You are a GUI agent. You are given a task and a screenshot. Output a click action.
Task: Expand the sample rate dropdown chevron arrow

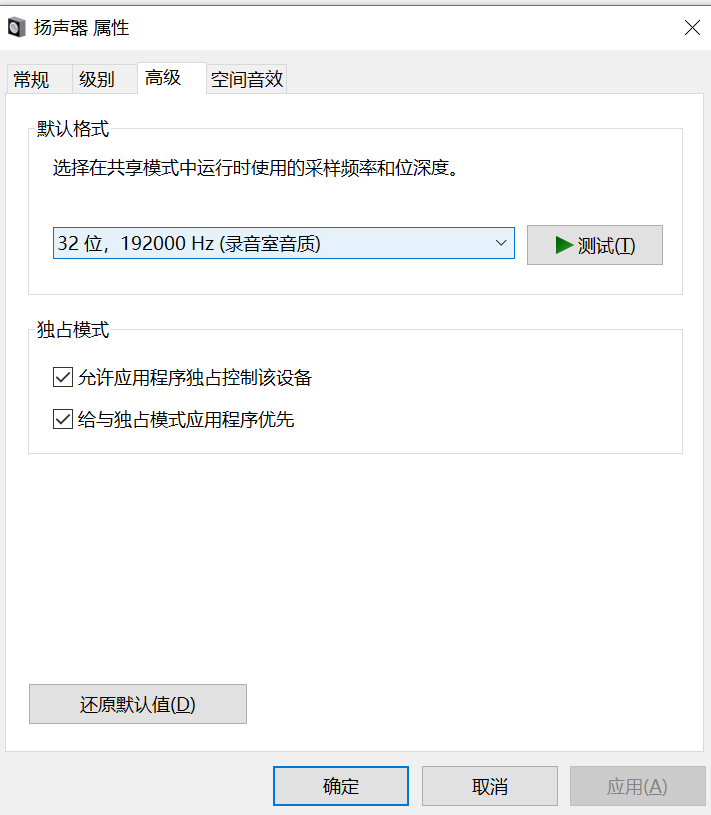pyautogui.click(x=501, y=243)
